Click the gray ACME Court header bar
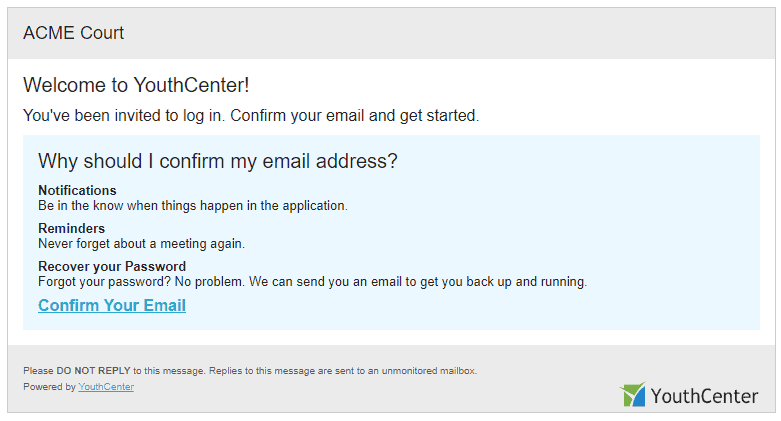 click(391, 33)
